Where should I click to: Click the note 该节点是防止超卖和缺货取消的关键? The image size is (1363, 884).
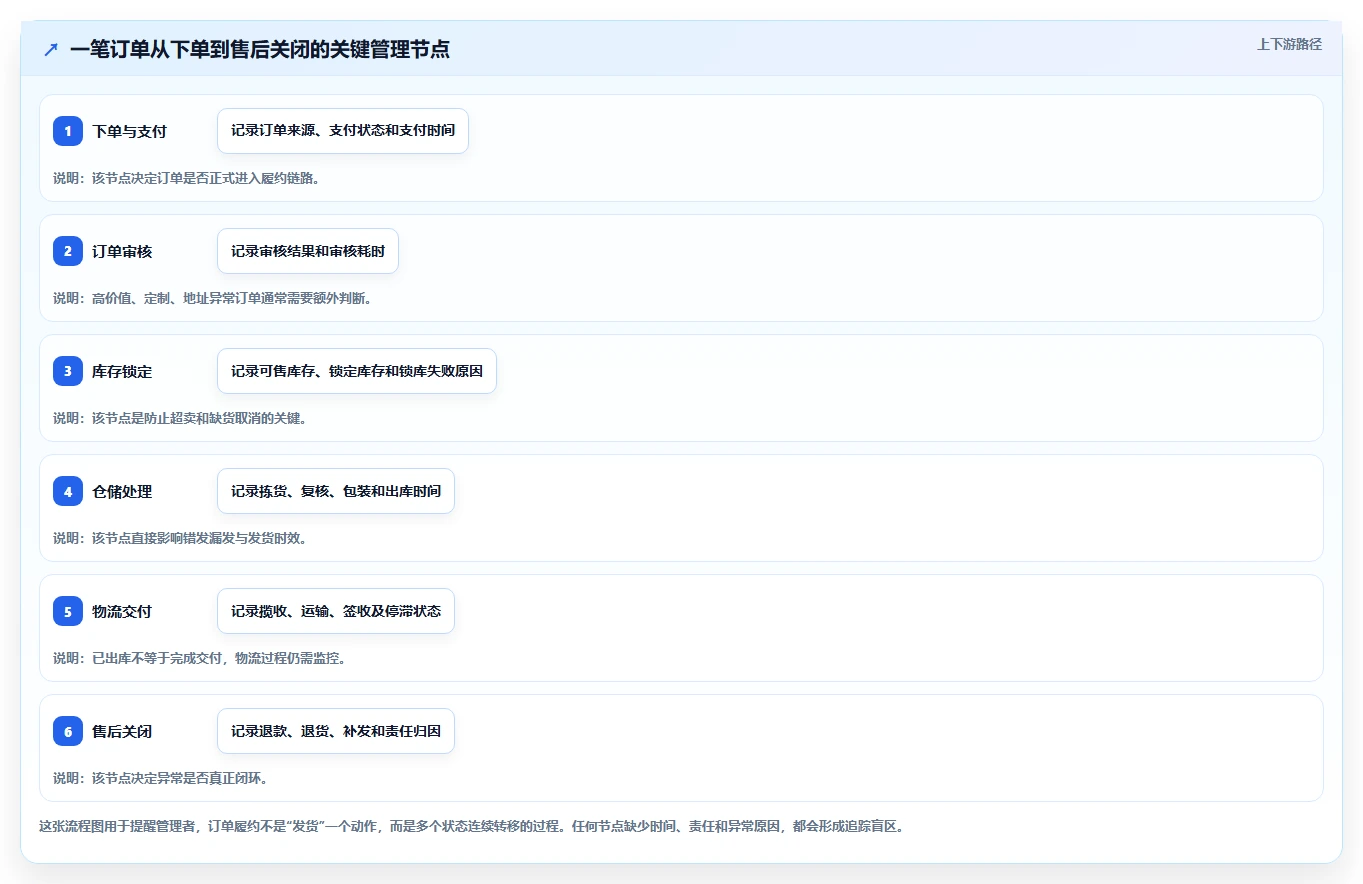[x=180, y=418]
